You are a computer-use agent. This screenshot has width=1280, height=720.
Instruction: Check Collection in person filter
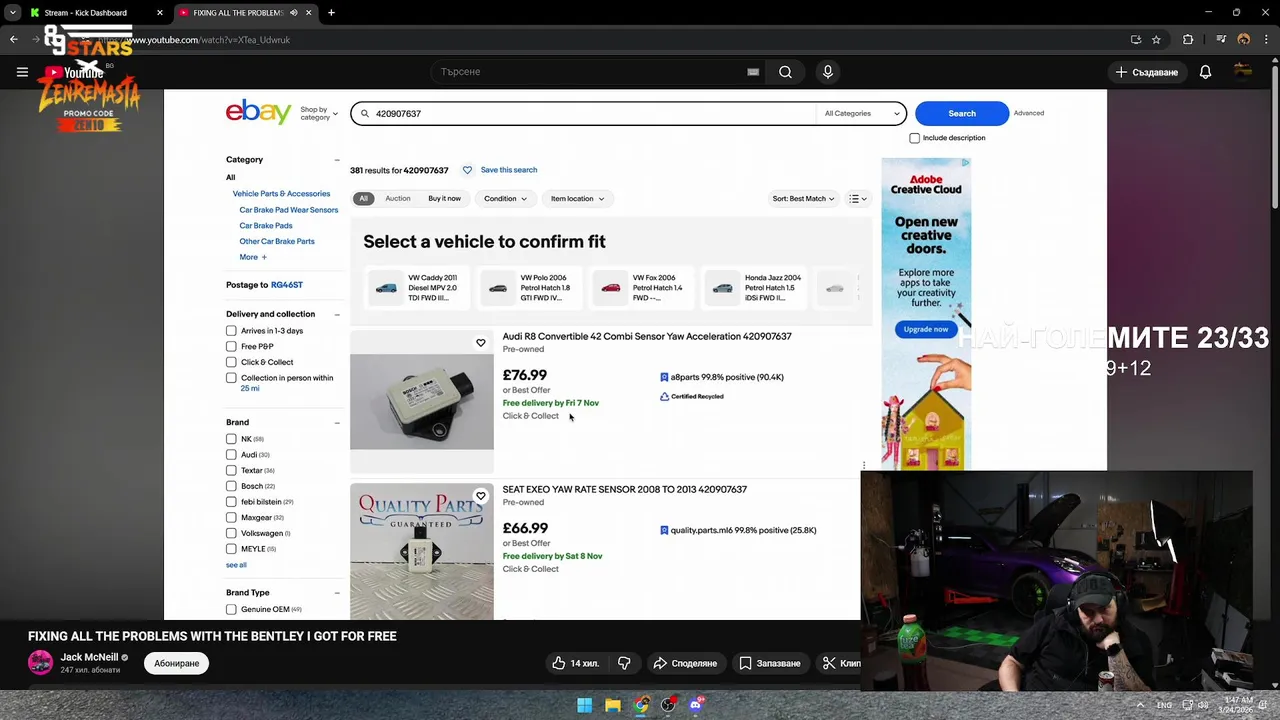tap(231, 378)
